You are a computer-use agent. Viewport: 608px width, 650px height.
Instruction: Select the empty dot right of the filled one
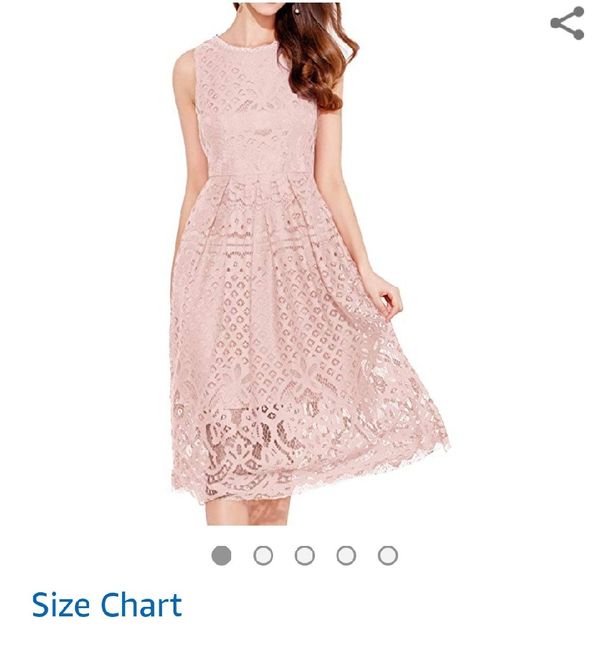pyautogui.click(x=263, y=555)
